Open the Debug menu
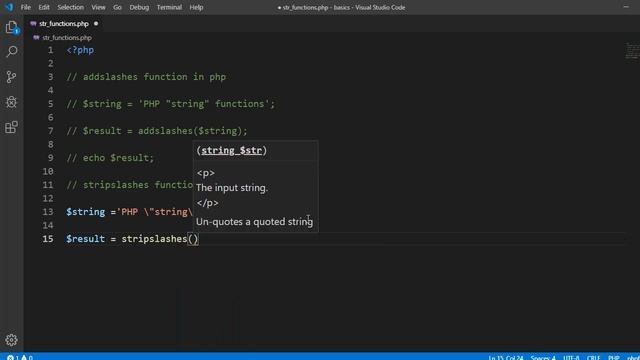 pos(139,7)
